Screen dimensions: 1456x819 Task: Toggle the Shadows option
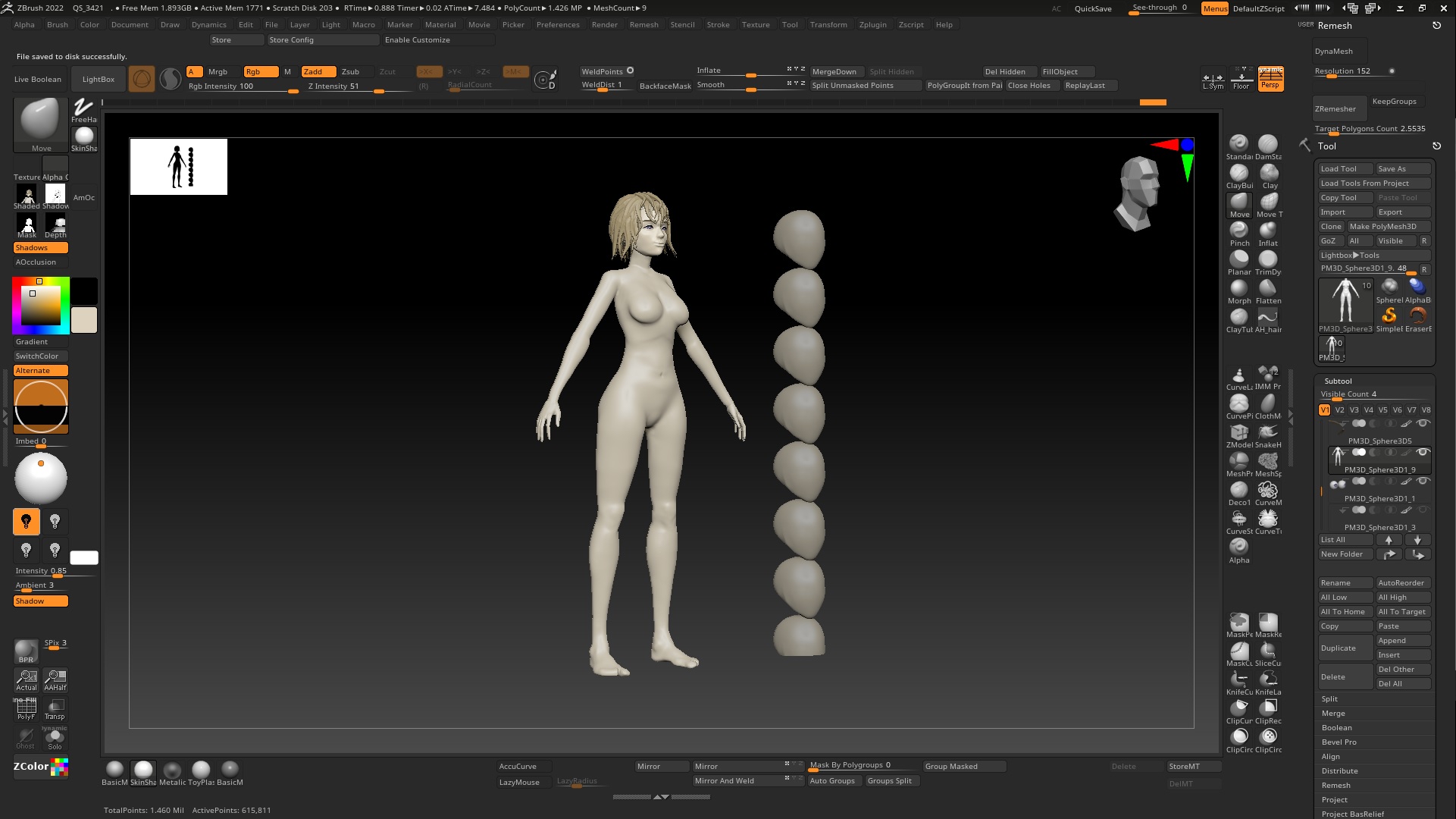(40, 248)
